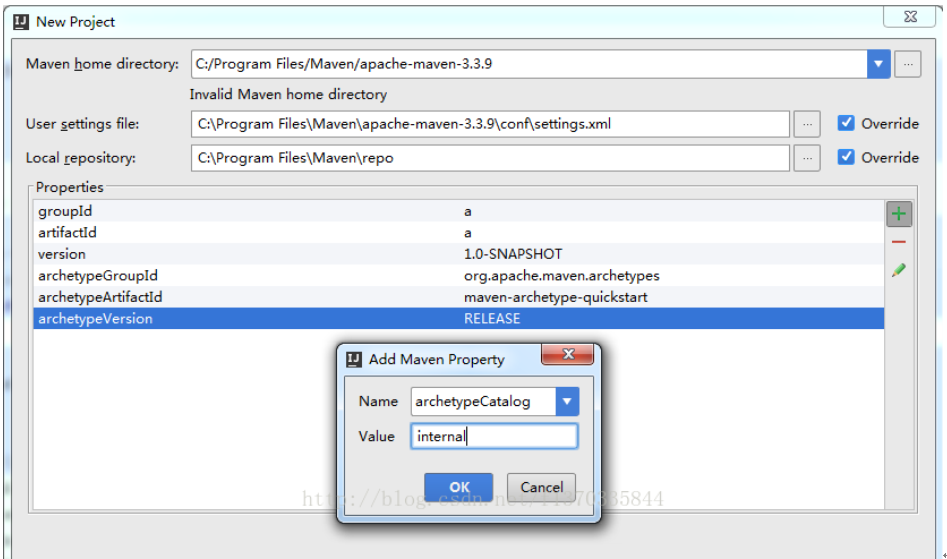Viewport: 947px width, 559px height.
Task: Browse for User settings file
Action: 807,124
